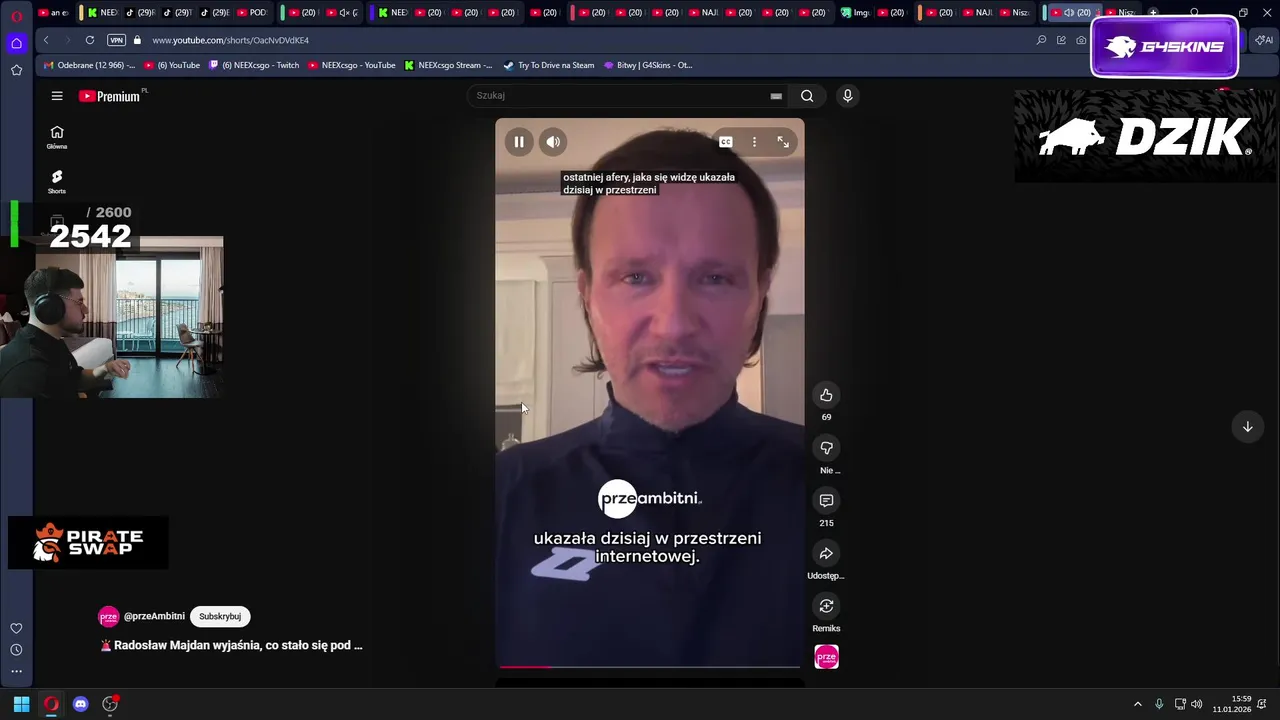Enter fullscreen mode for the Short

pos(783,142)
